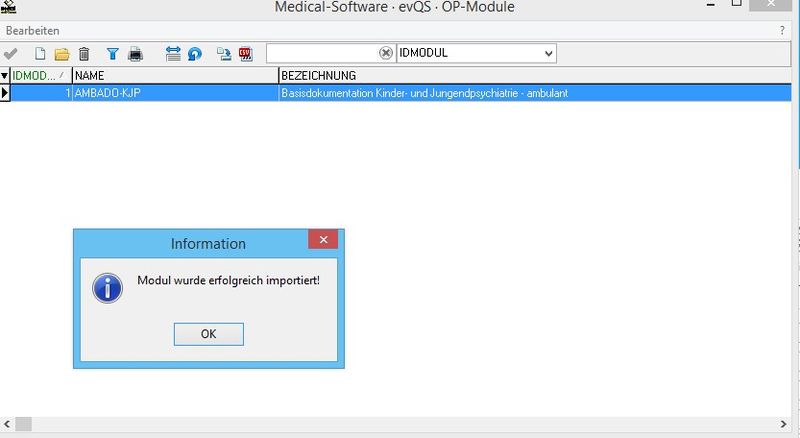Clear the search field with the round X icon
The height and width of the screenshot is (438, 800).
tap(386, 53)
